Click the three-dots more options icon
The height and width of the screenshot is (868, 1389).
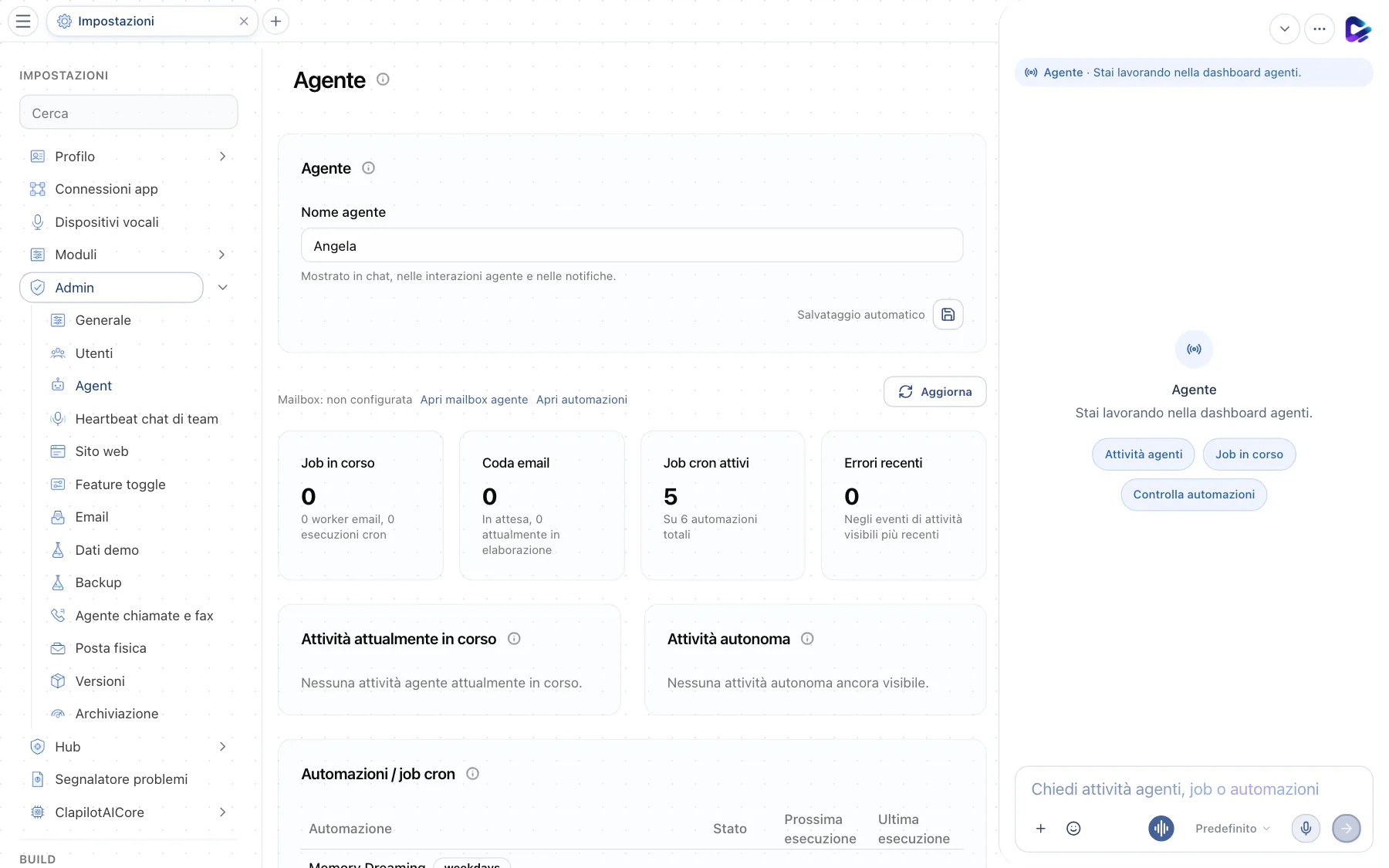pos(1320,29)
